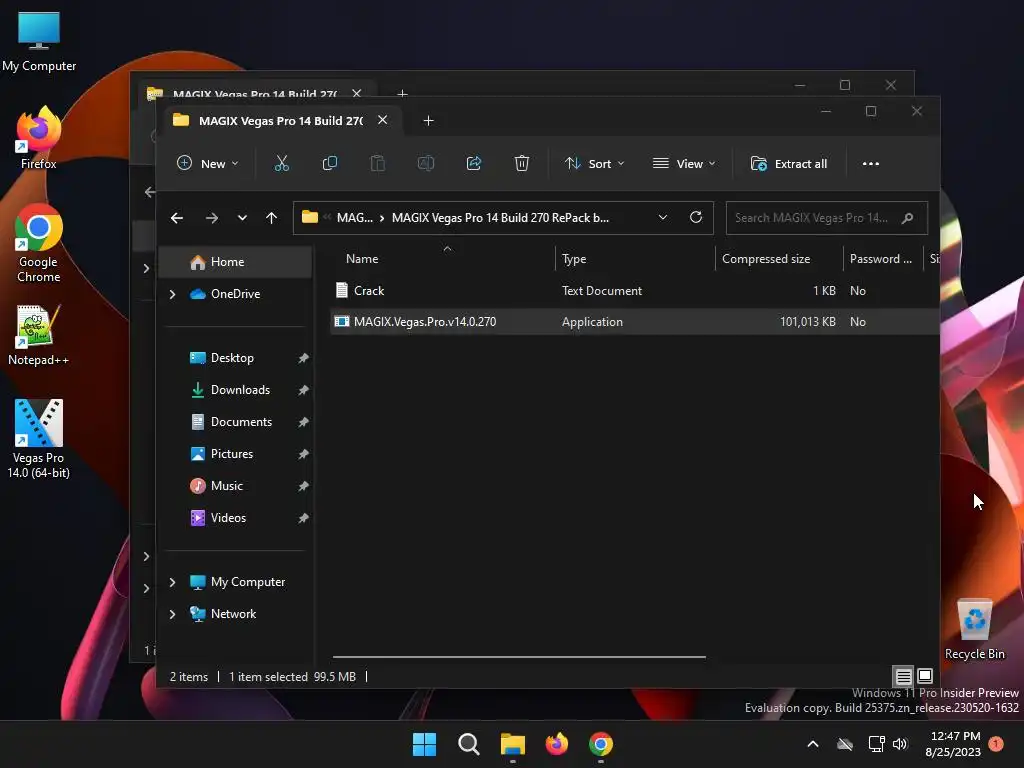Image resolution: width=1024 pixels, height=768 pixels.
Task: Open Google Chrome desktop shortcut
Action: (39, 243)
